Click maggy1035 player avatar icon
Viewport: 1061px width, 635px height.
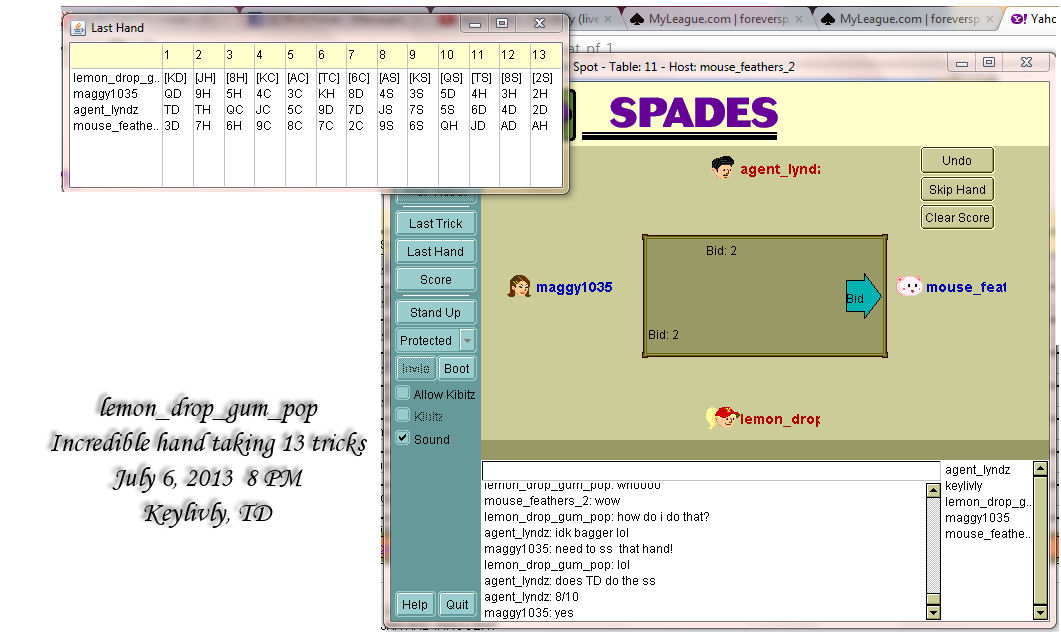(x=519, y=287)
